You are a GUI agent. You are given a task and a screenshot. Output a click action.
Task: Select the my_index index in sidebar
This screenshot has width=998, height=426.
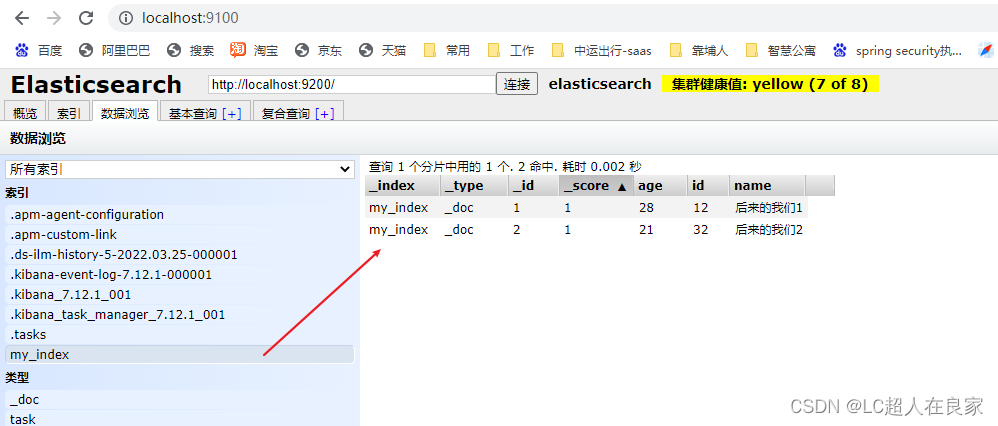179,355
